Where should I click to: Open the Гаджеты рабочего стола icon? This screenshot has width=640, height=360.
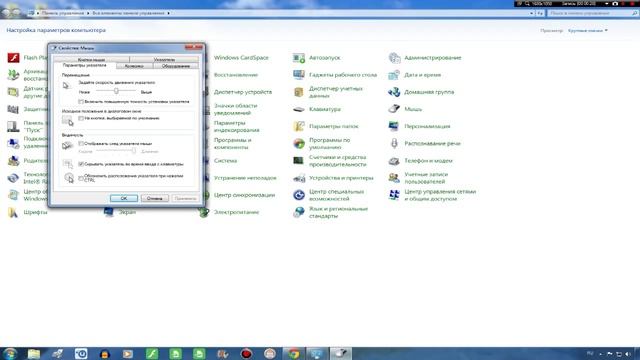[299, 75]
